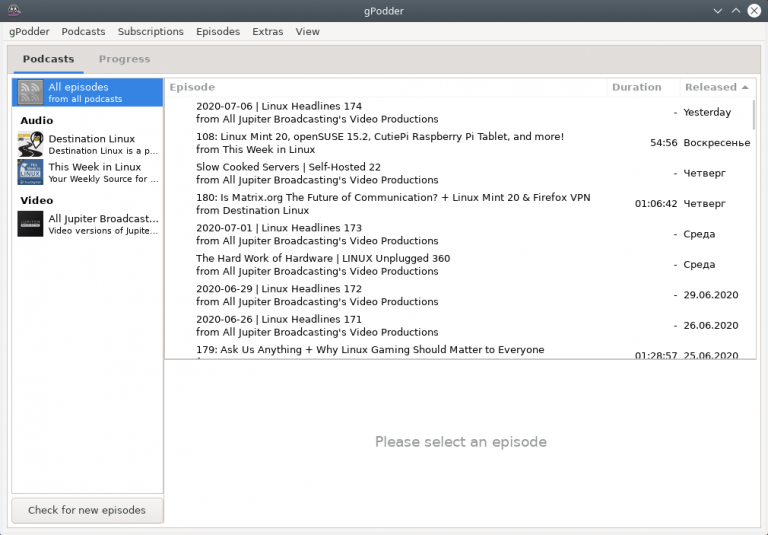
Task: Select episode 180: Is Matrix.org The Future
Action: point(460,203)
